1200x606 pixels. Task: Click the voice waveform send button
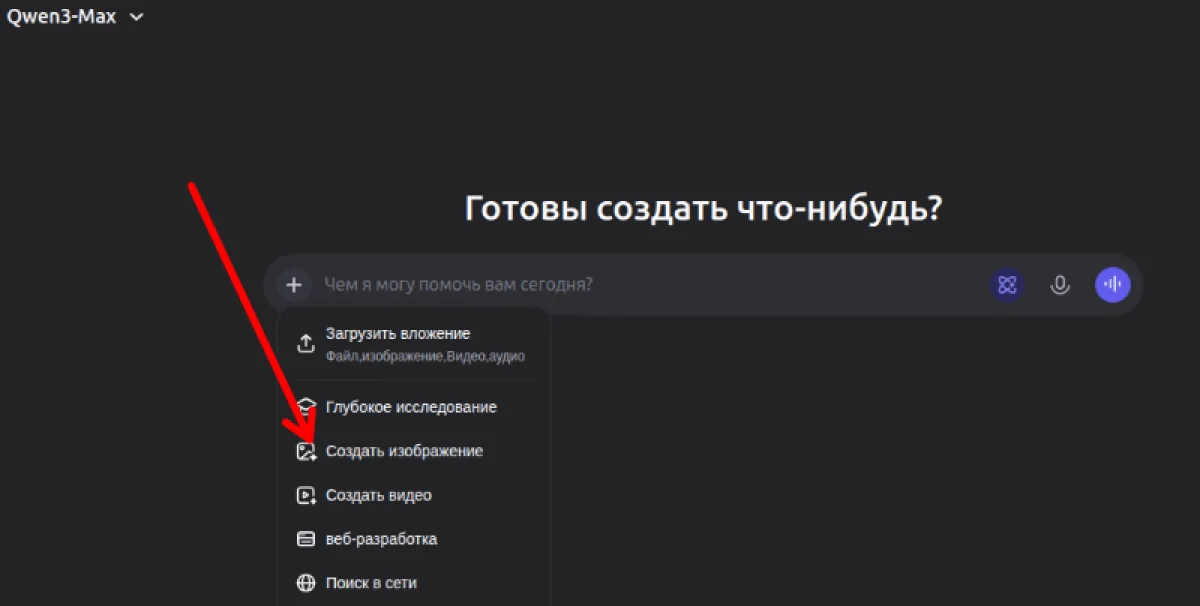(1112, 284)
